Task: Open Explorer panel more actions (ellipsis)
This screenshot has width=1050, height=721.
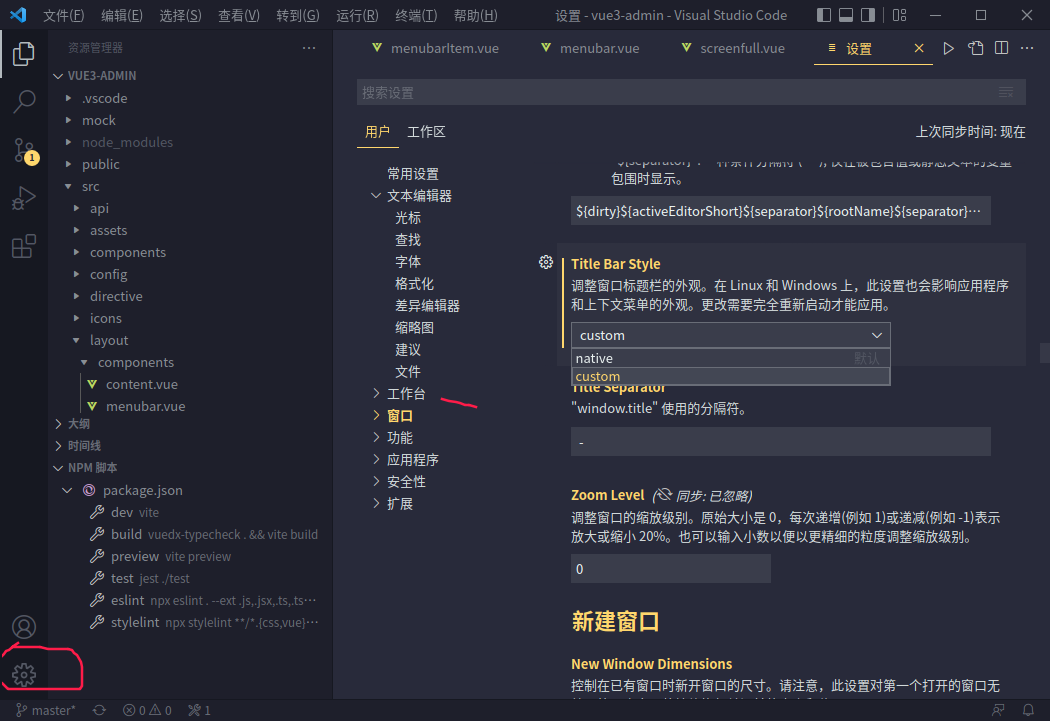Action: pos(309,48)
